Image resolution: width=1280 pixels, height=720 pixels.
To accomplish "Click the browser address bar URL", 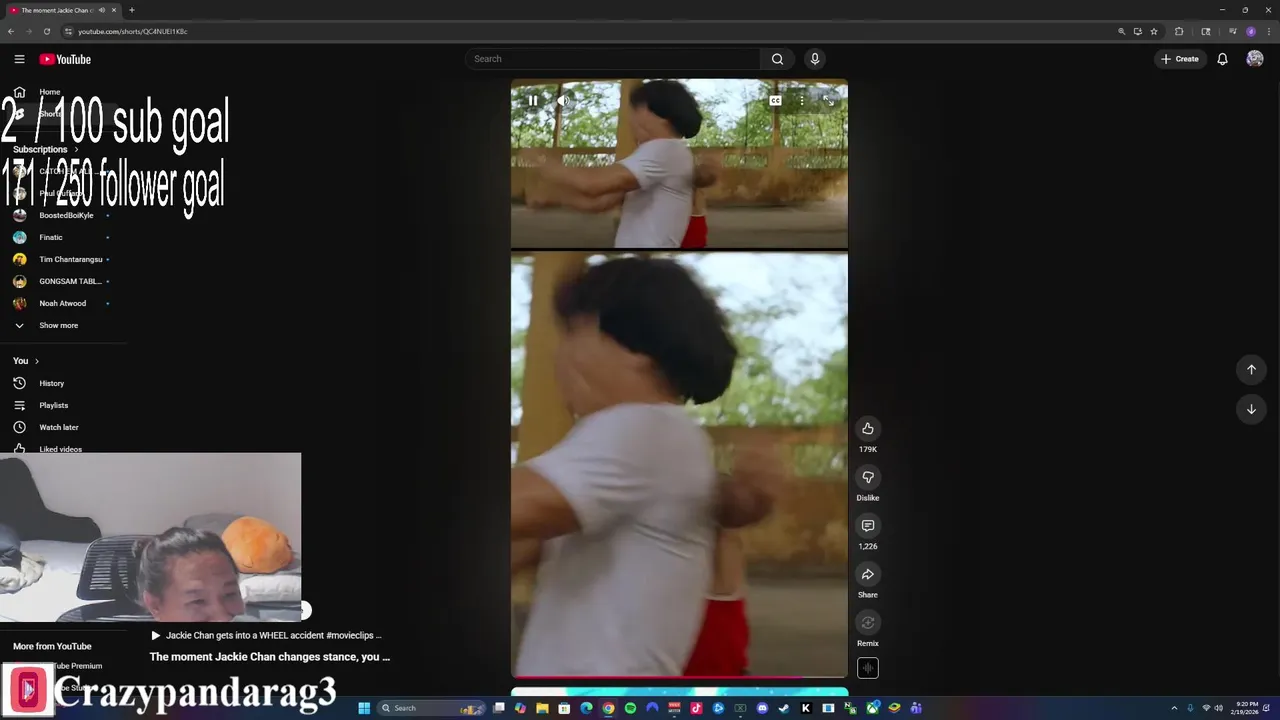I will pyautogui.click(x=133, y=31).
